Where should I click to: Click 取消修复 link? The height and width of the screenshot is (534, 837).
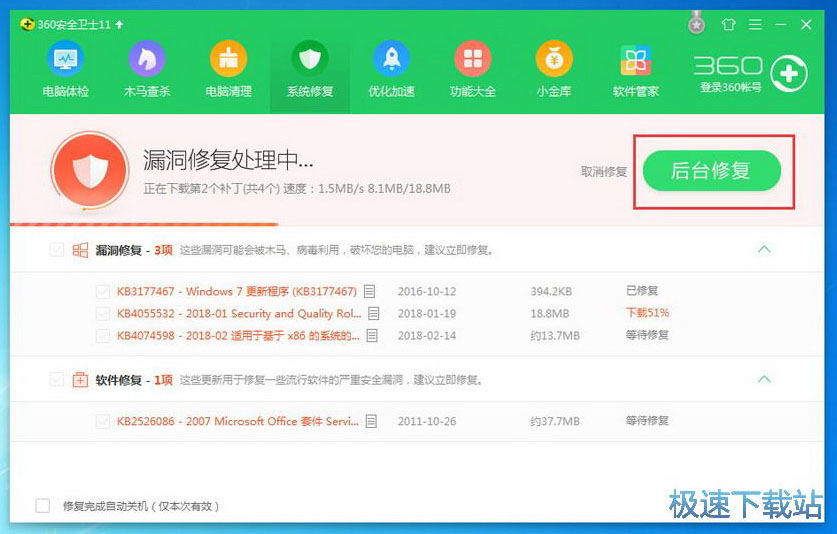tap(604, 171)
